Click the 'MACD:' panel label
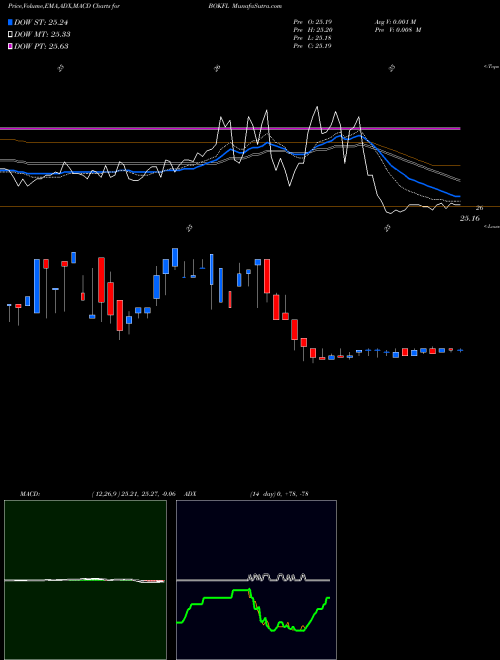Screen dimensions: 500x660 30,493
